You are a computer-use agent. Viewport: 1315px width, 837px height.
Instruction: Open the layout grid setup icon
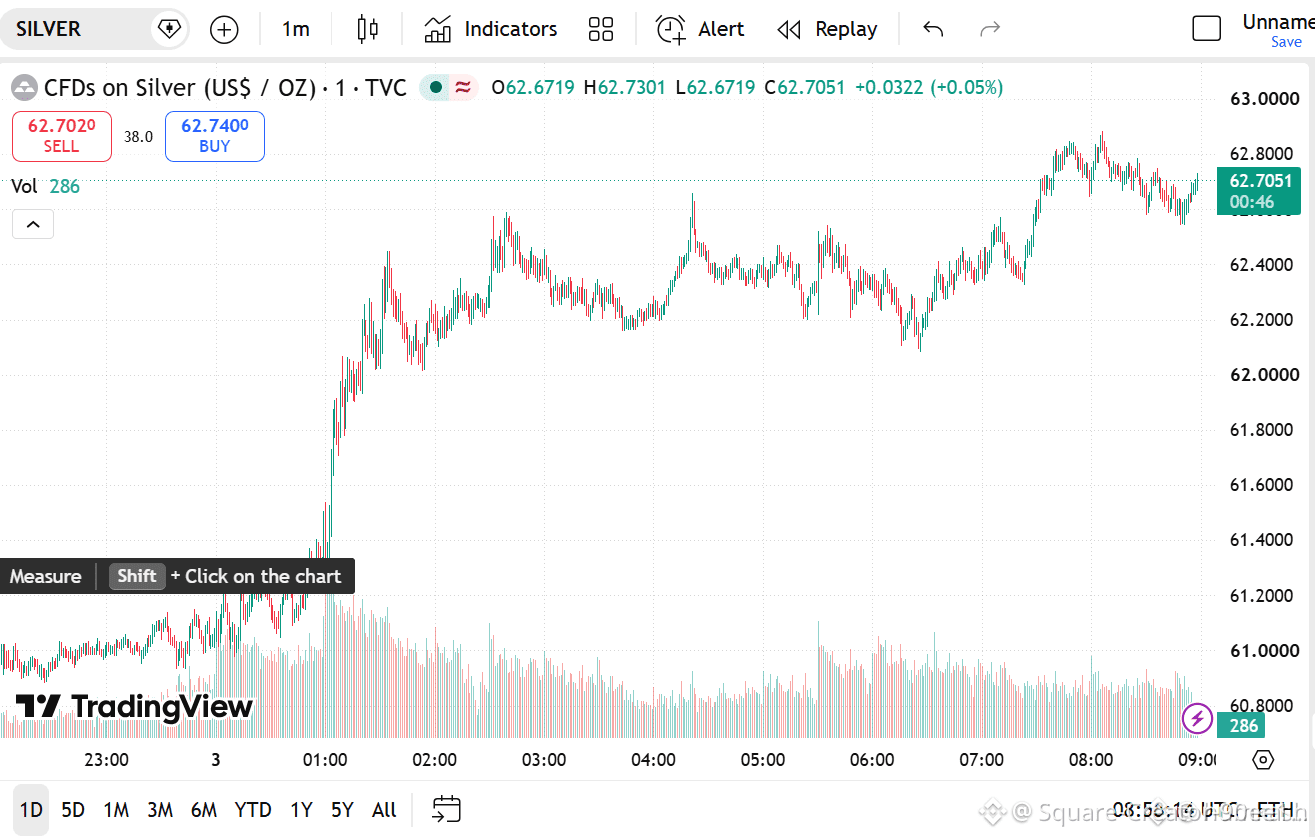point(601,29)
